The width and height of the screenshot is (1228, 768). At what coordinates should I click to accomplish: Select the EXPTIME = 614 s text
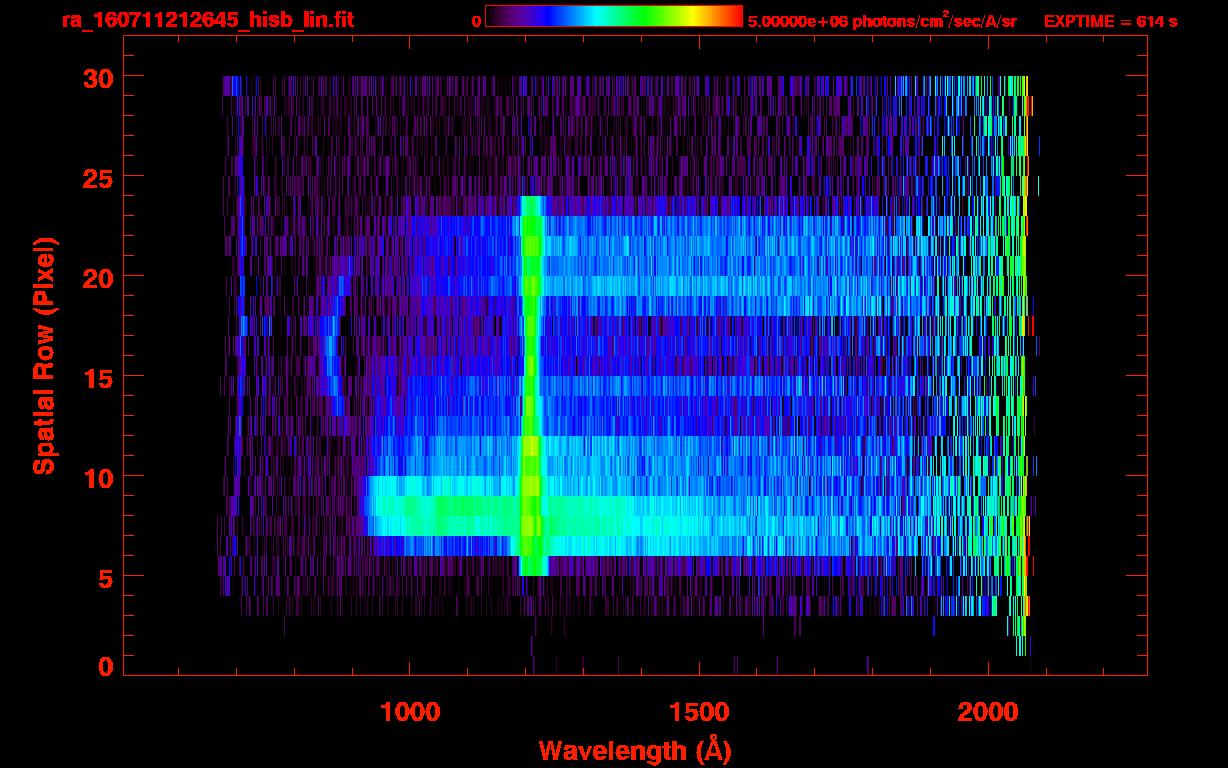[1110, 21]
